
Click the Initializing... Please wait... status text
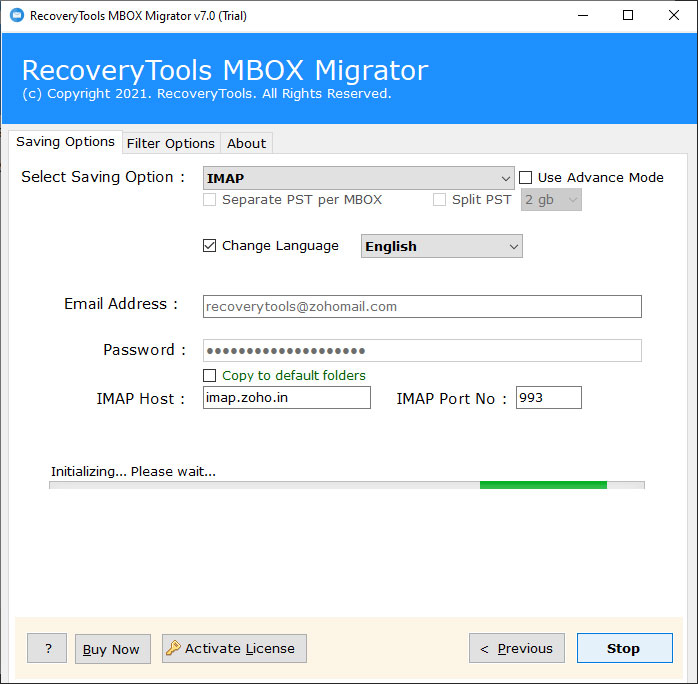[133, 471]
